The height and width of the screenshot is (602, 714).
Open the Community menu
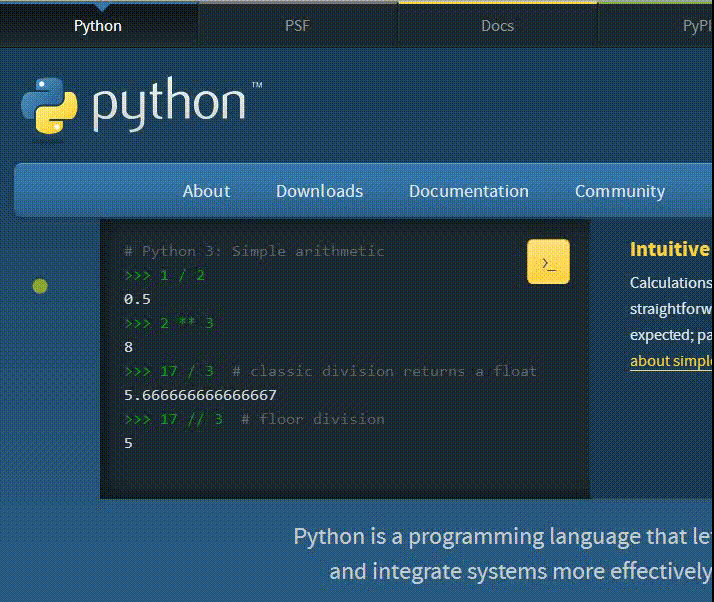click(620, 191)
